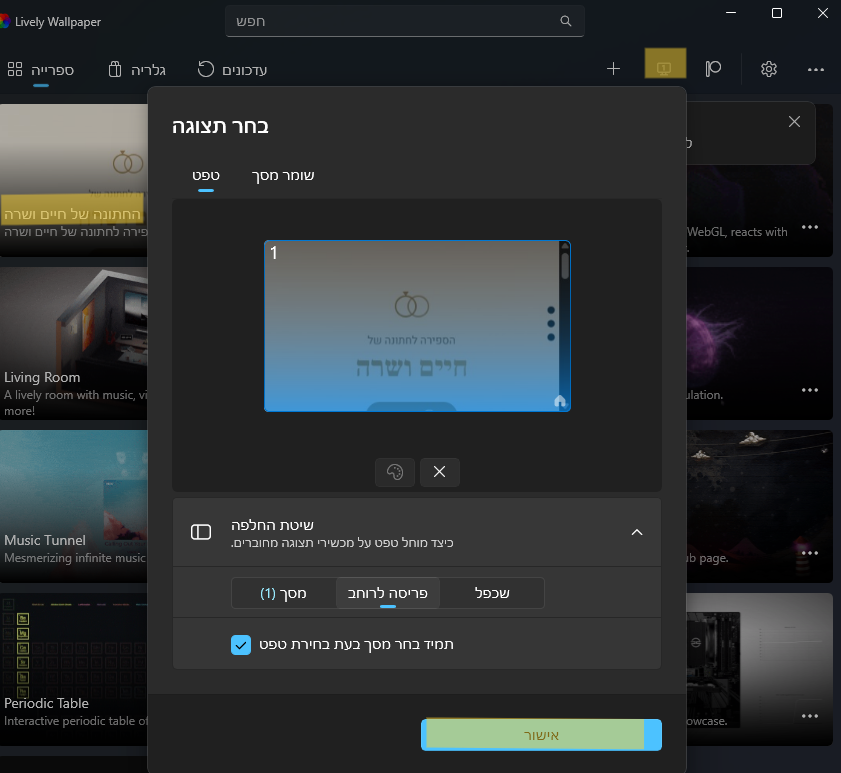Image resolution: width=841 pixels, height=773 pixels.
Task: Click the אישור confirm button
Action: tap(541, 735)
